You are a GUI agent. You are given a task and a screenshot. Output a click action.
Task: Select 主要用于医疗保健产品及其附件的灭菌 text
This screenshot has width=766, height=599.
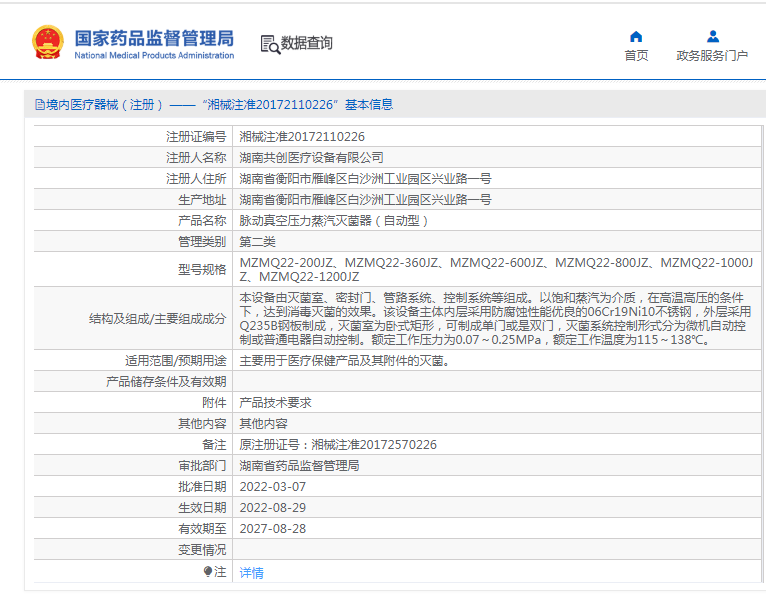(344, 361)
